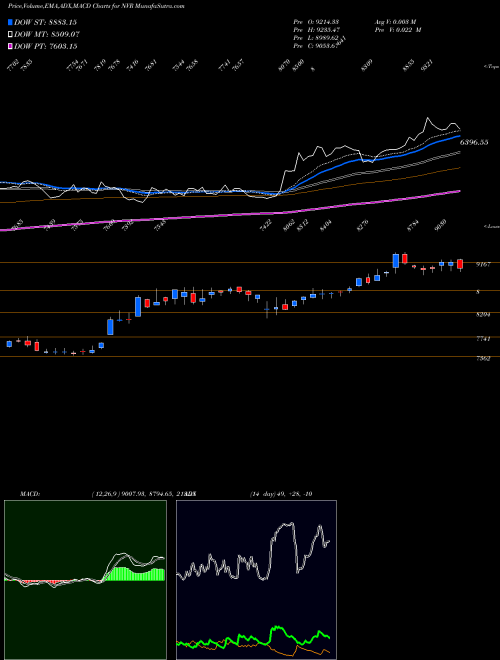Click the Avg V: 0.003 M text
The height and width of the screenshot is (660, 500).
(x=396, y=22)
